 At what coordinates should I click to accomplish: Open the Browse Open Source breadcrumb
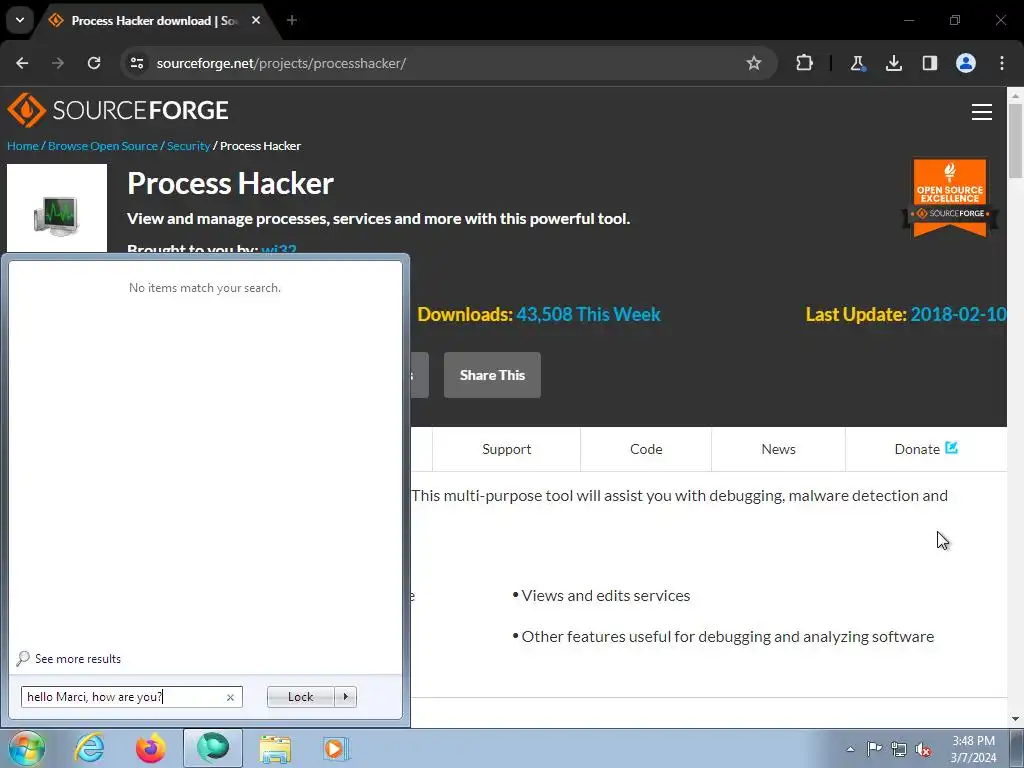103,146
